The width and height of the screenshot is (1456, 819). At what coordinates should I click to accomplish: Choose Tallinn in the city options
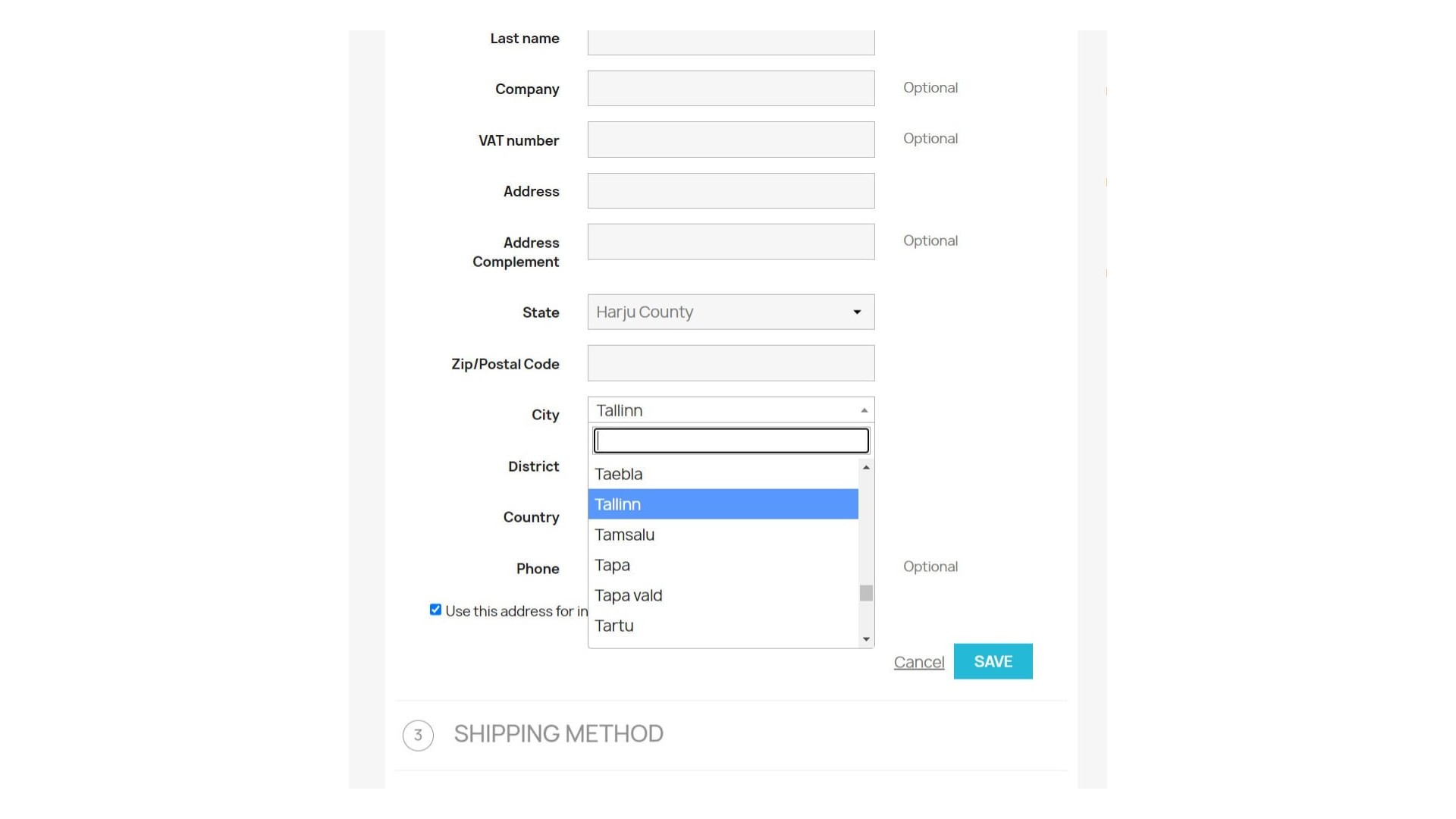tap(723, 504)
